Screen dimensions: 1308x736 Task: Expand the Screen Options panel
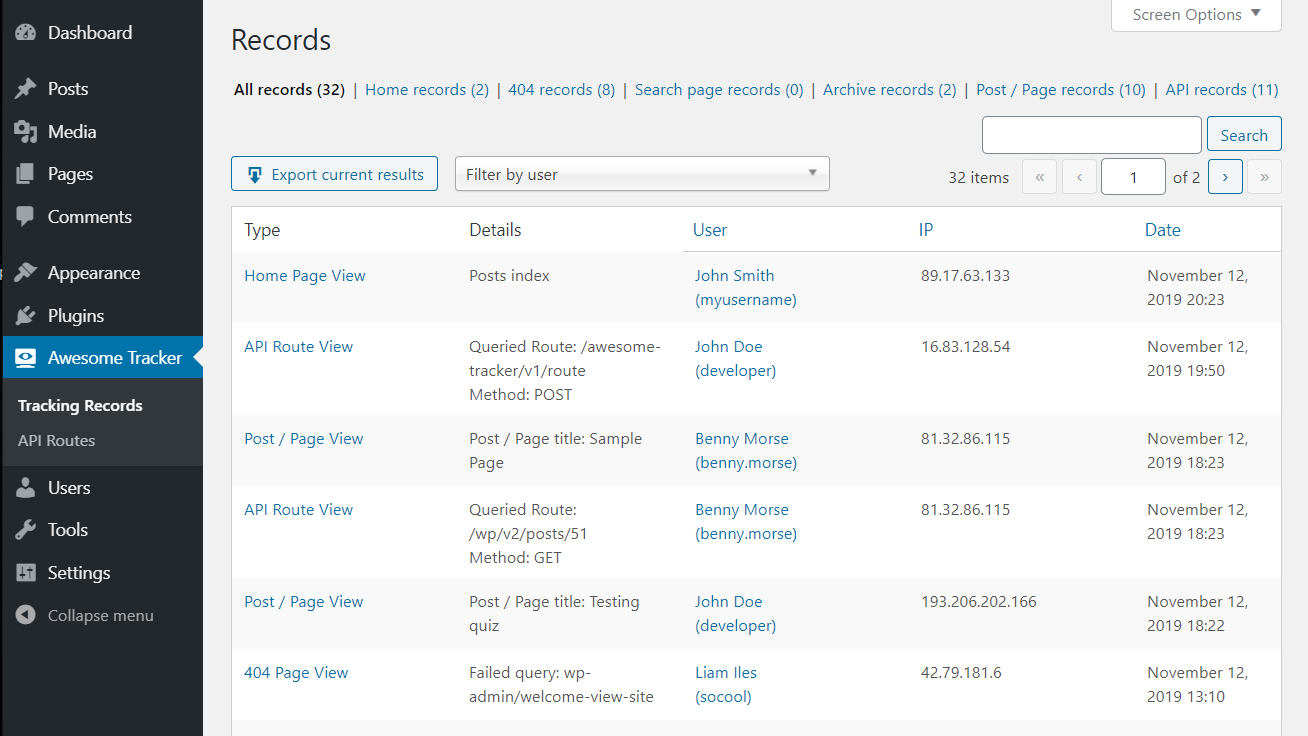pos(1196,15)
